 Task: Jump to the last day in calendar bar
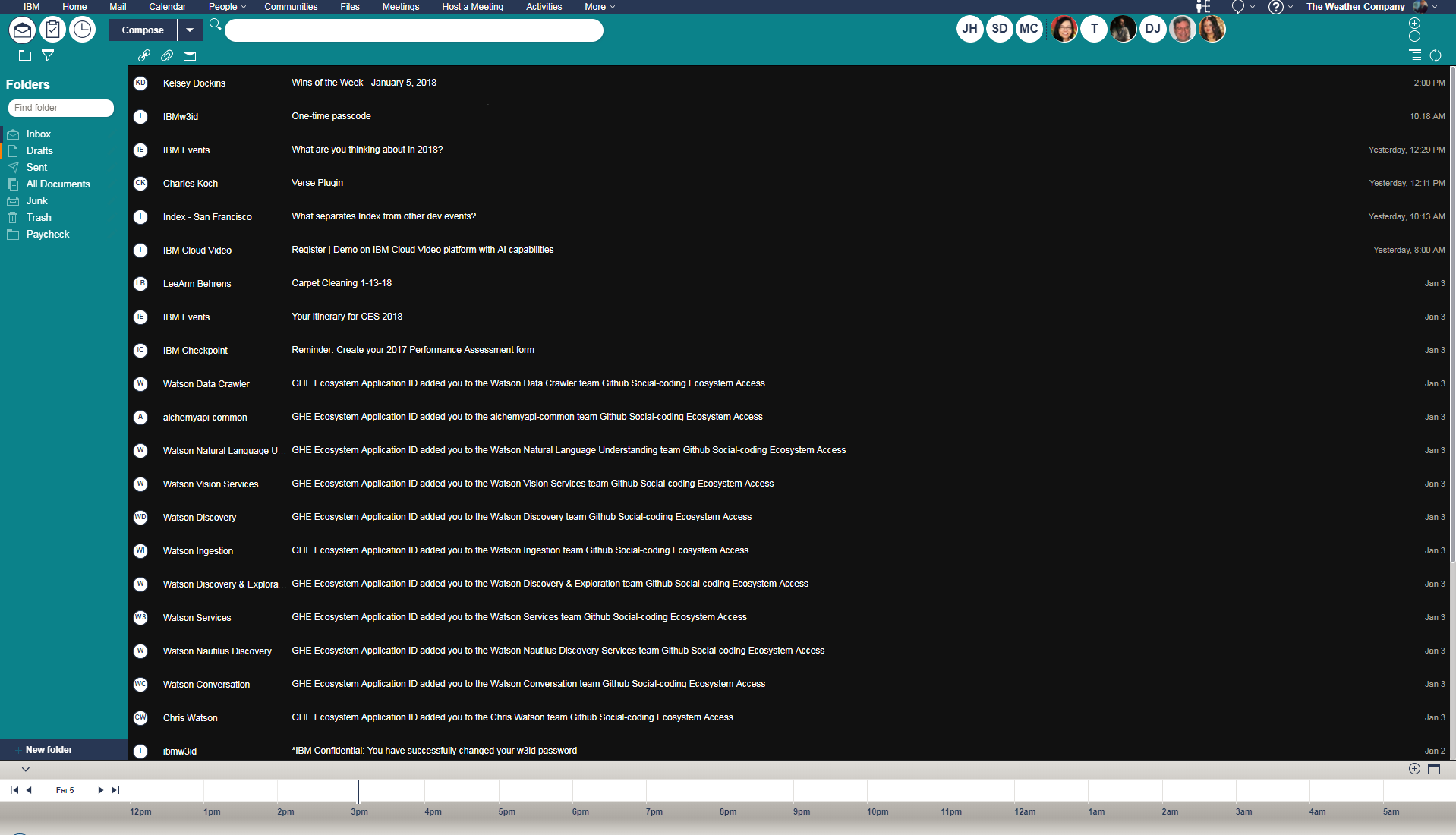point(115,790)
